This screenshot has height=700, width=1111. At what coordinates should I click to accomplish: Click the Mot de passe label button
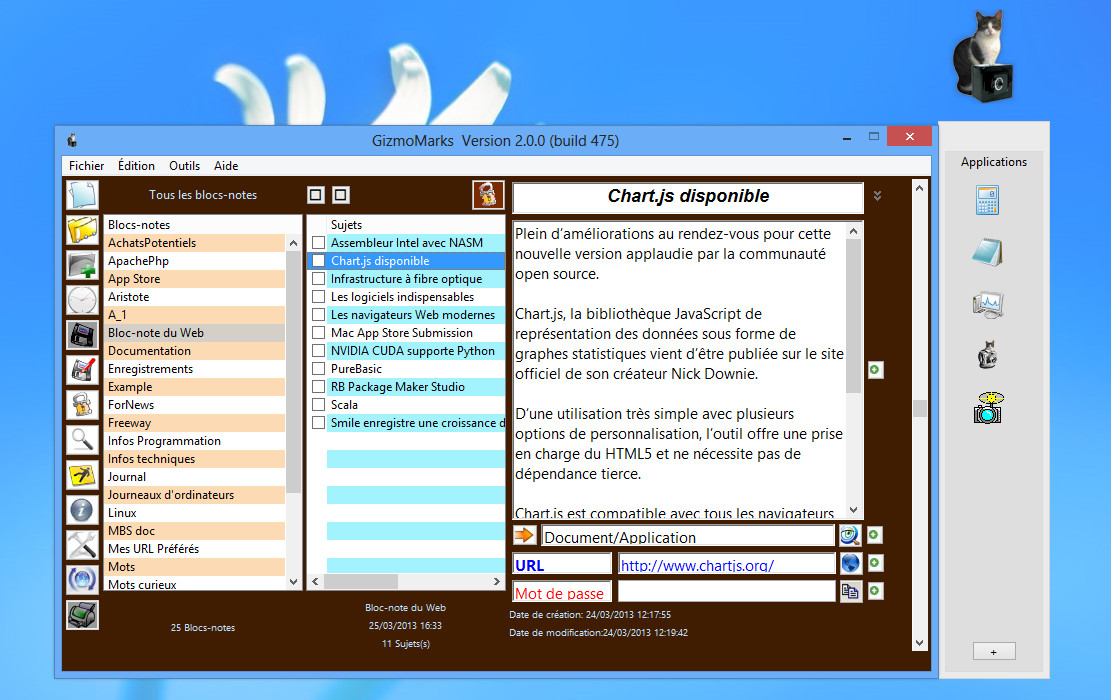coord(562,592)
